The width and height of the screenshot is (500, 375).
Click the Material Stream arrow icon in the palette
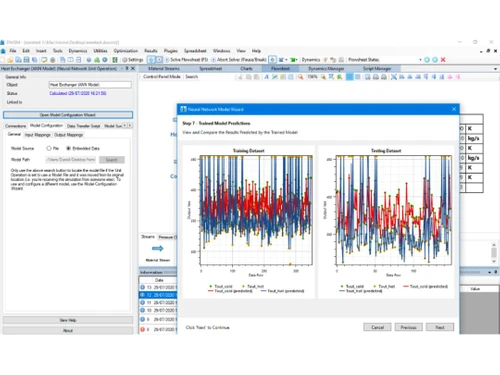pos(157,248)
